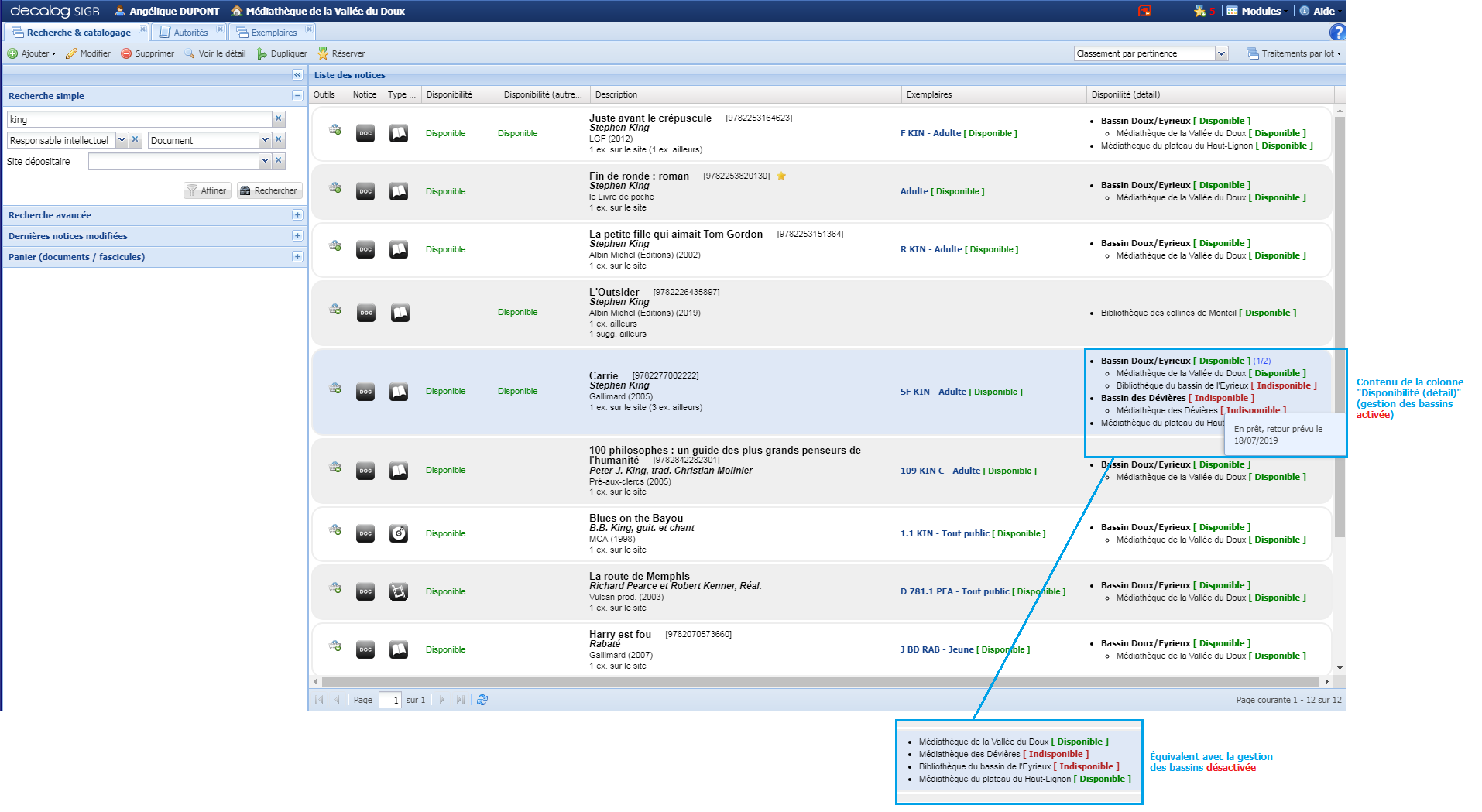This screenshot has height=812, width=1482.
Task: Click the Réserver star icon
Action: pyautogui.click(x=324, y=53)
